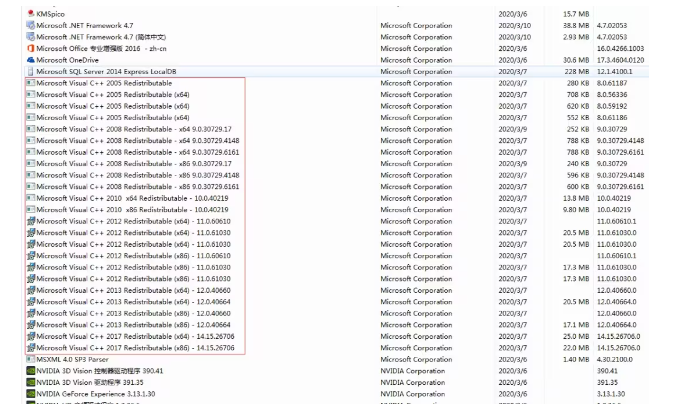The image size is (677, 412).
Task: Click the Microsoft OneDrive cloud icon
Action: point(29,60)
